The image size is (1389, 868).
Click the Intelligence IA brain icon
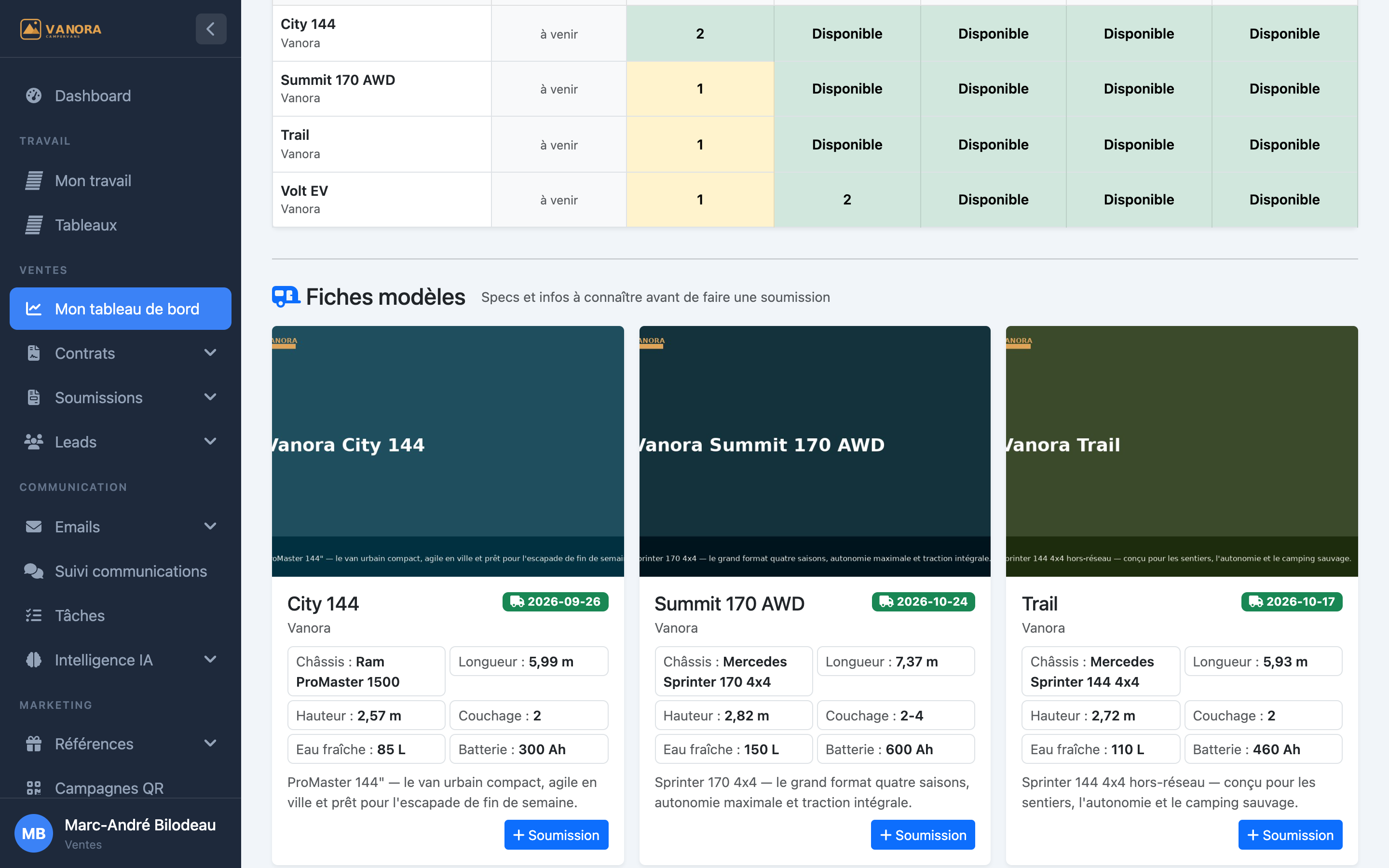coord(34,660)
